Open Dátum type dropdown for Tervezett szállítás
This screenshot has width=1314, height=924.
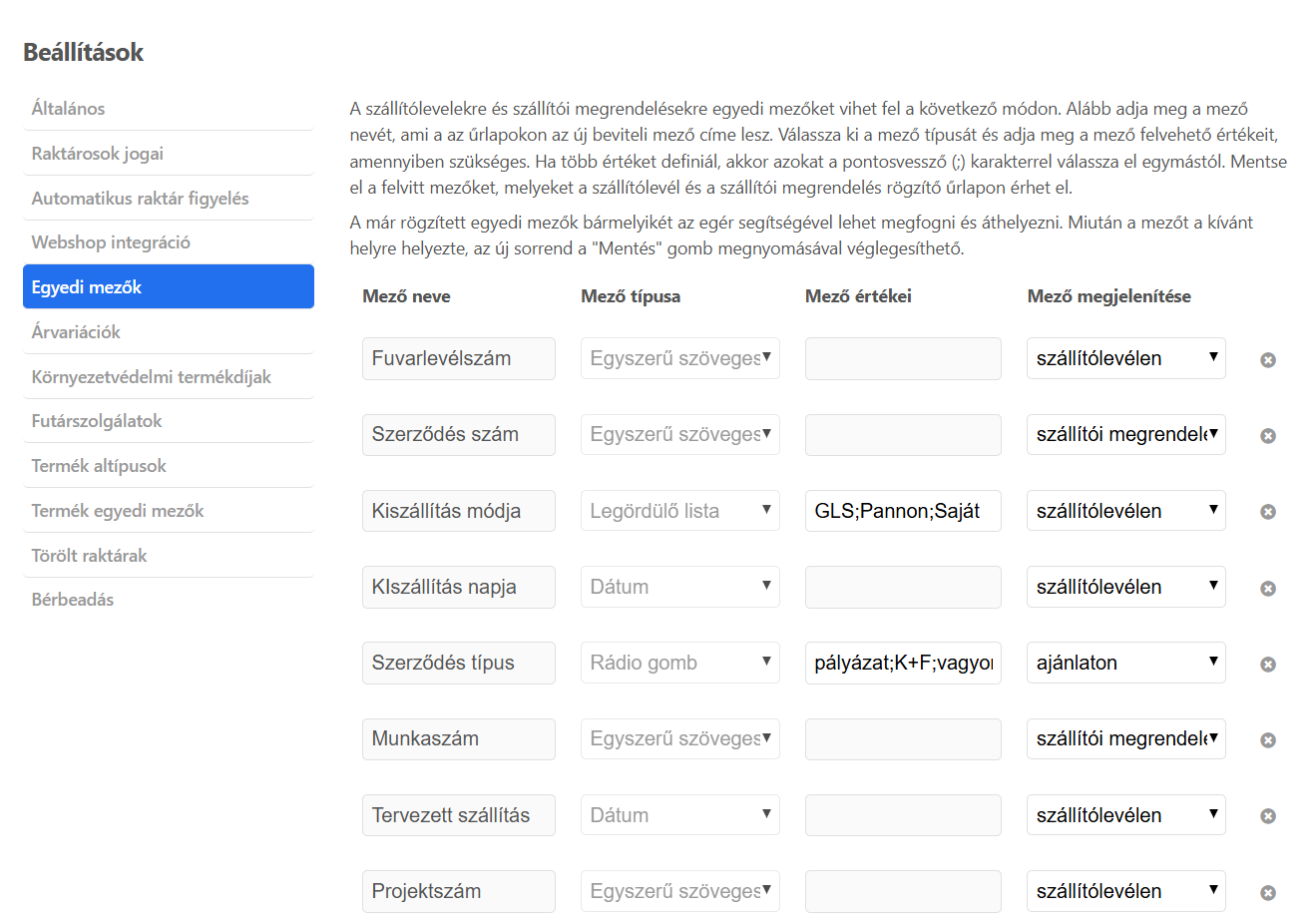click(x=680, y=815)
